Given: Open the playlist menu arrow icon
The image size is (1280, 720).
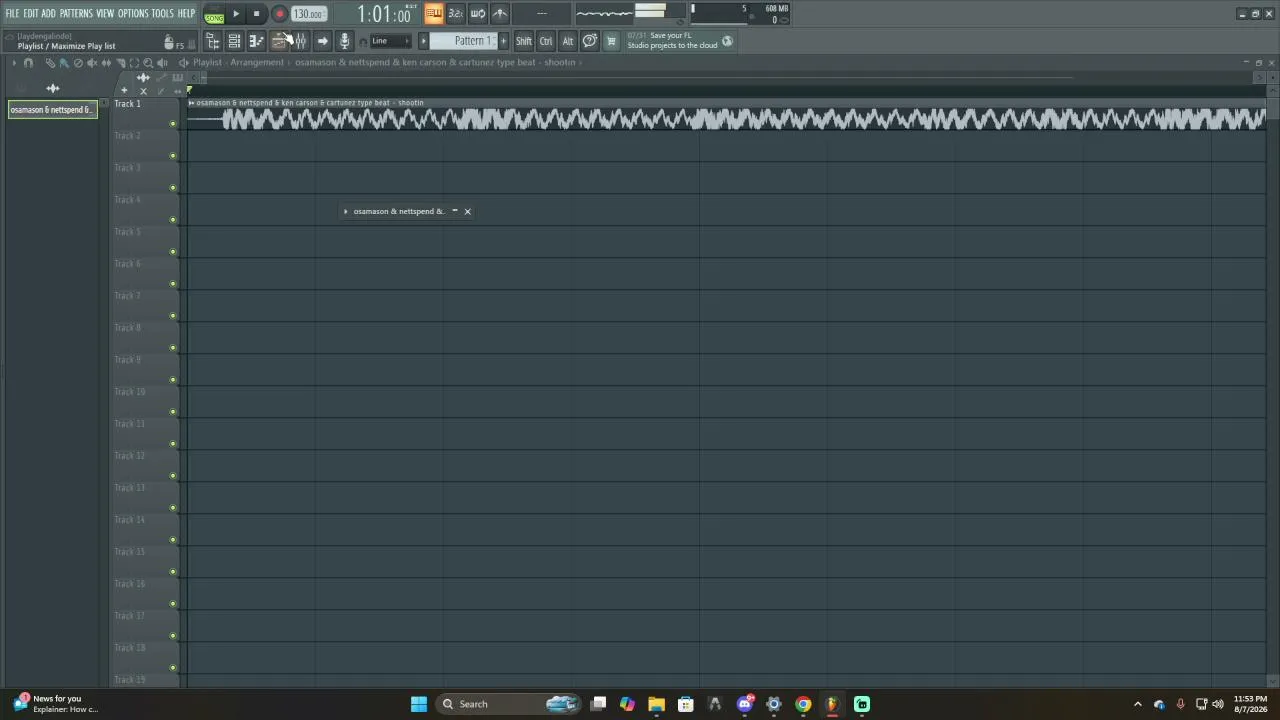Looking at the screenshot, I should [x=14, y=63].
